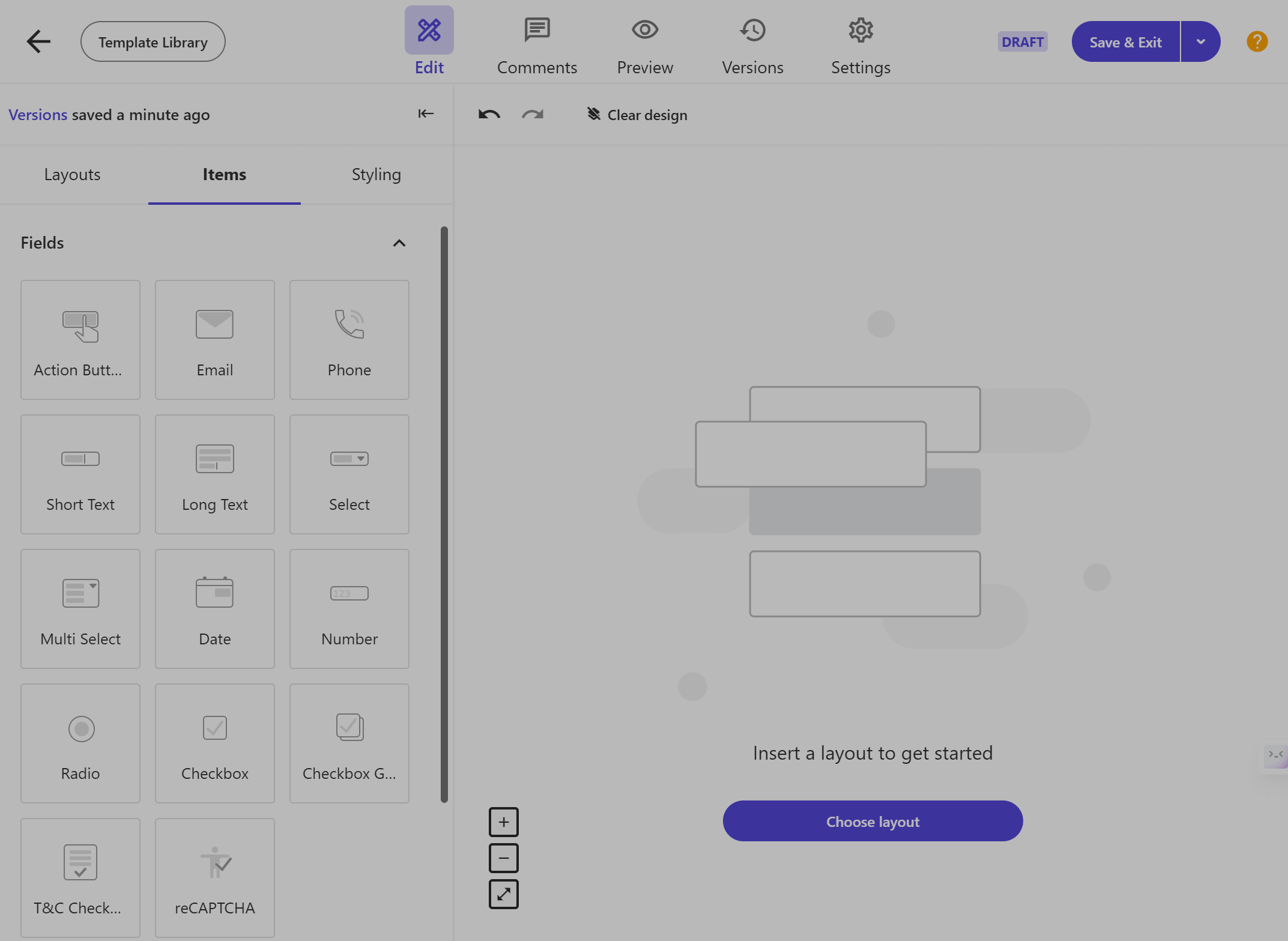Switch to the Layouts tab

72,175
